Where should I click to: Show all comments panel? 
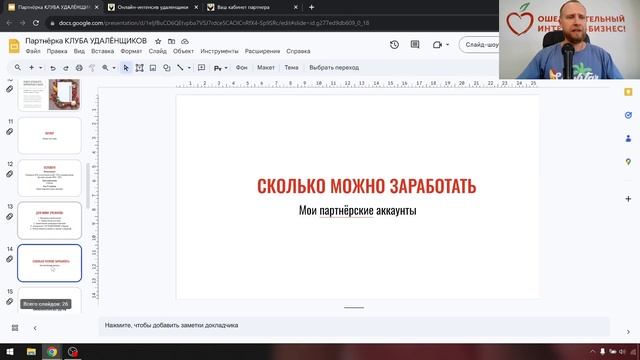415,44
